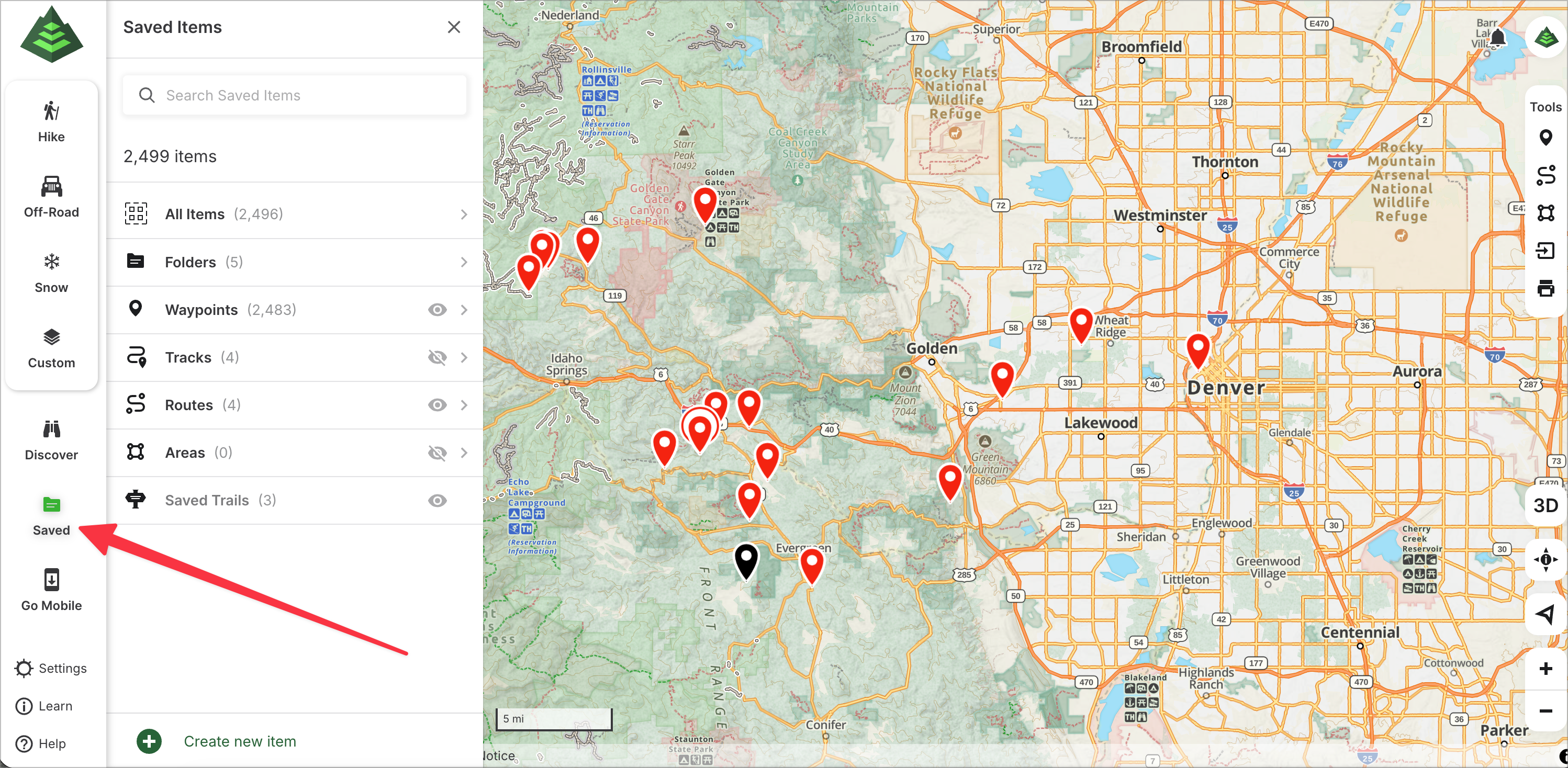Zoom out on the map
The height and width of the screenshot is (768, 1568).
point(1545,711)
